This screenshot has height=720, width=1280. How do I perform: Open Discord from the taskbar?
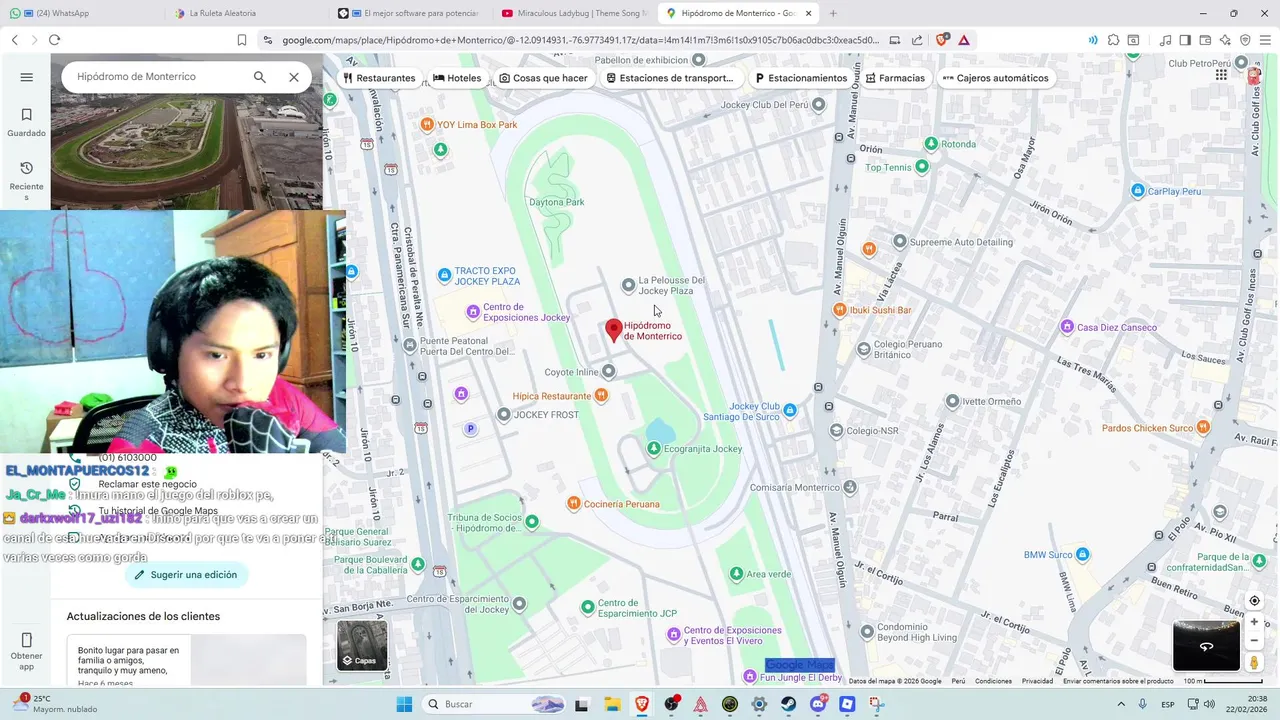(x=818, y=704)
